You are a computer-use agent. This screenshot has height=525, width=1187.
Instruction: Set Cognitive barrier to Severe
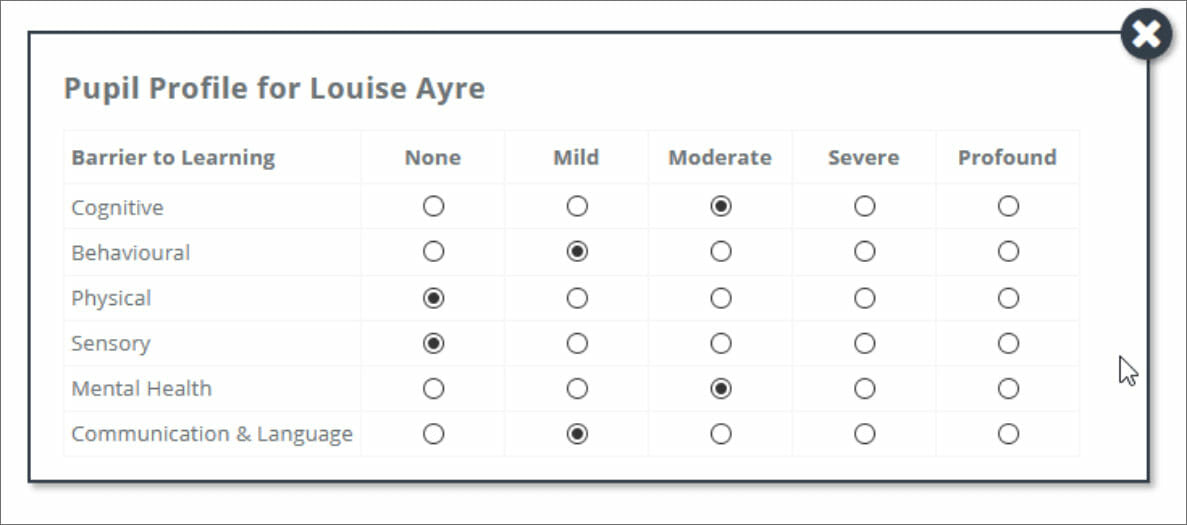pos(865,207)
